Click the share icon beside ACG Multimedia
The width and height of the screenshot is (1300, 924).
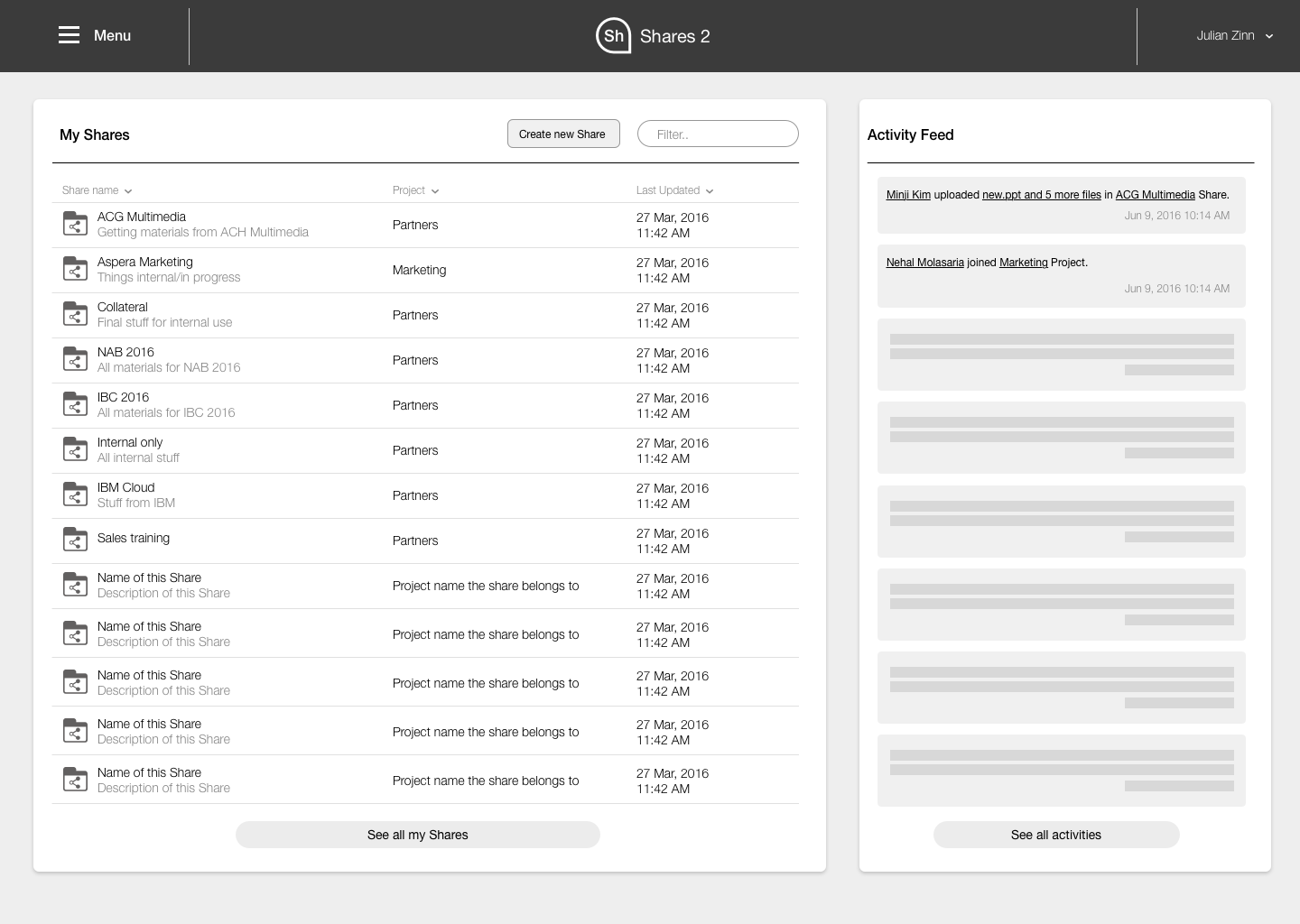75,224
